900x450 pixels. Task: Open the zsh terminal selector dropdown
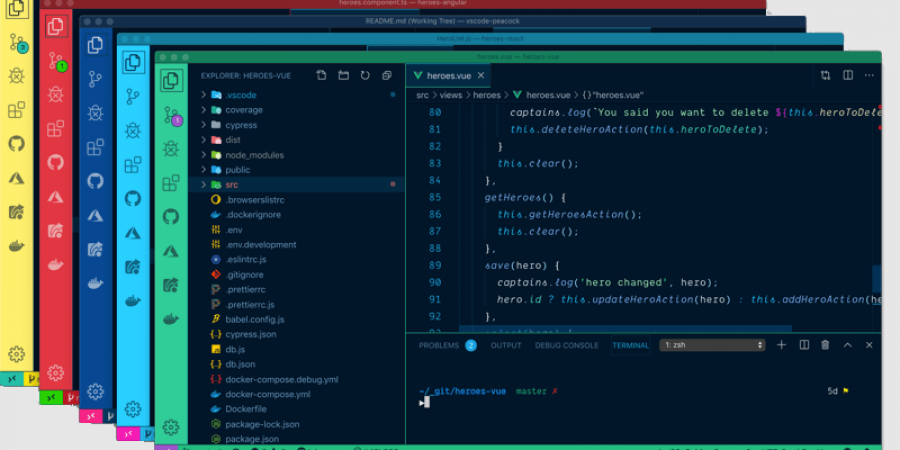pyautogui.click(x=712, y=345)
